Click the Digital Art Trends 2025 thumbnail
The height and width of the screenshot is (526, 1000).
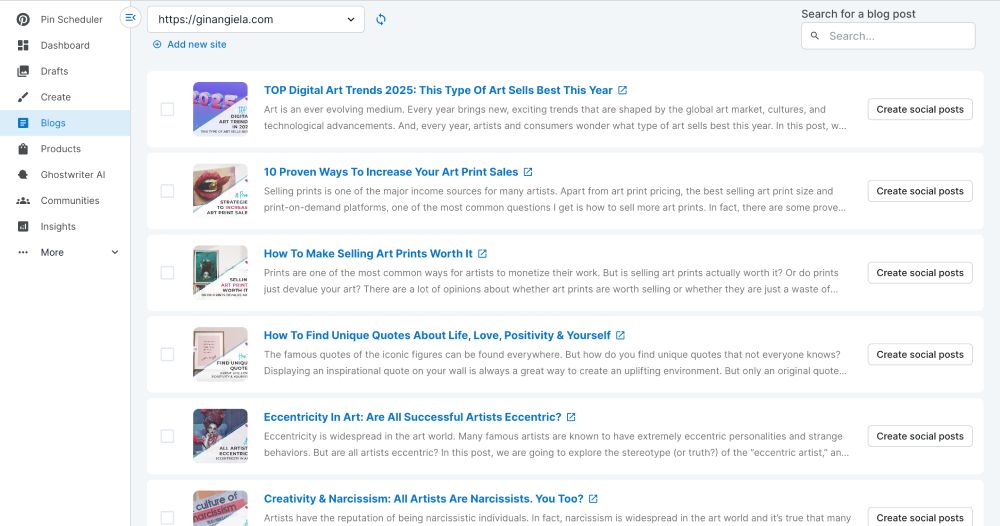click(x=220, y=108)
